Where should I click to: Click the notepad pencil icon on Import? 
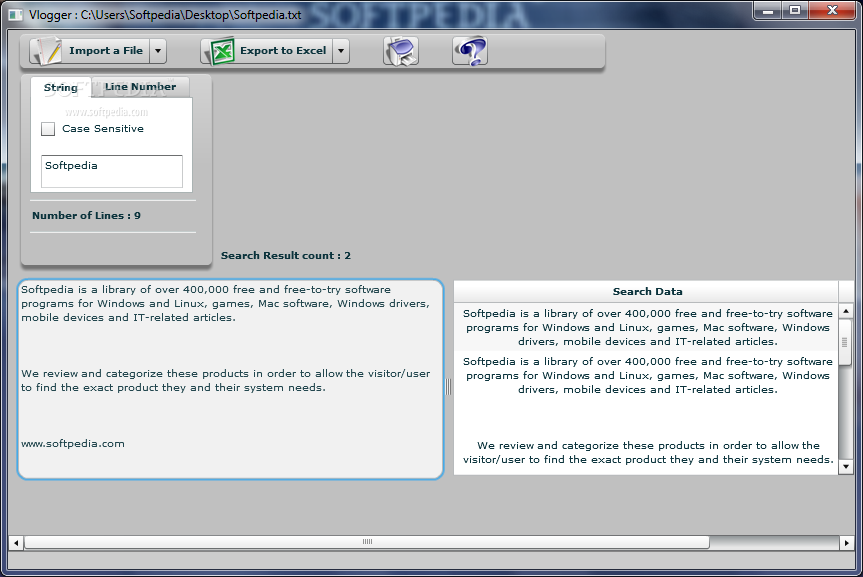[46, 51]
